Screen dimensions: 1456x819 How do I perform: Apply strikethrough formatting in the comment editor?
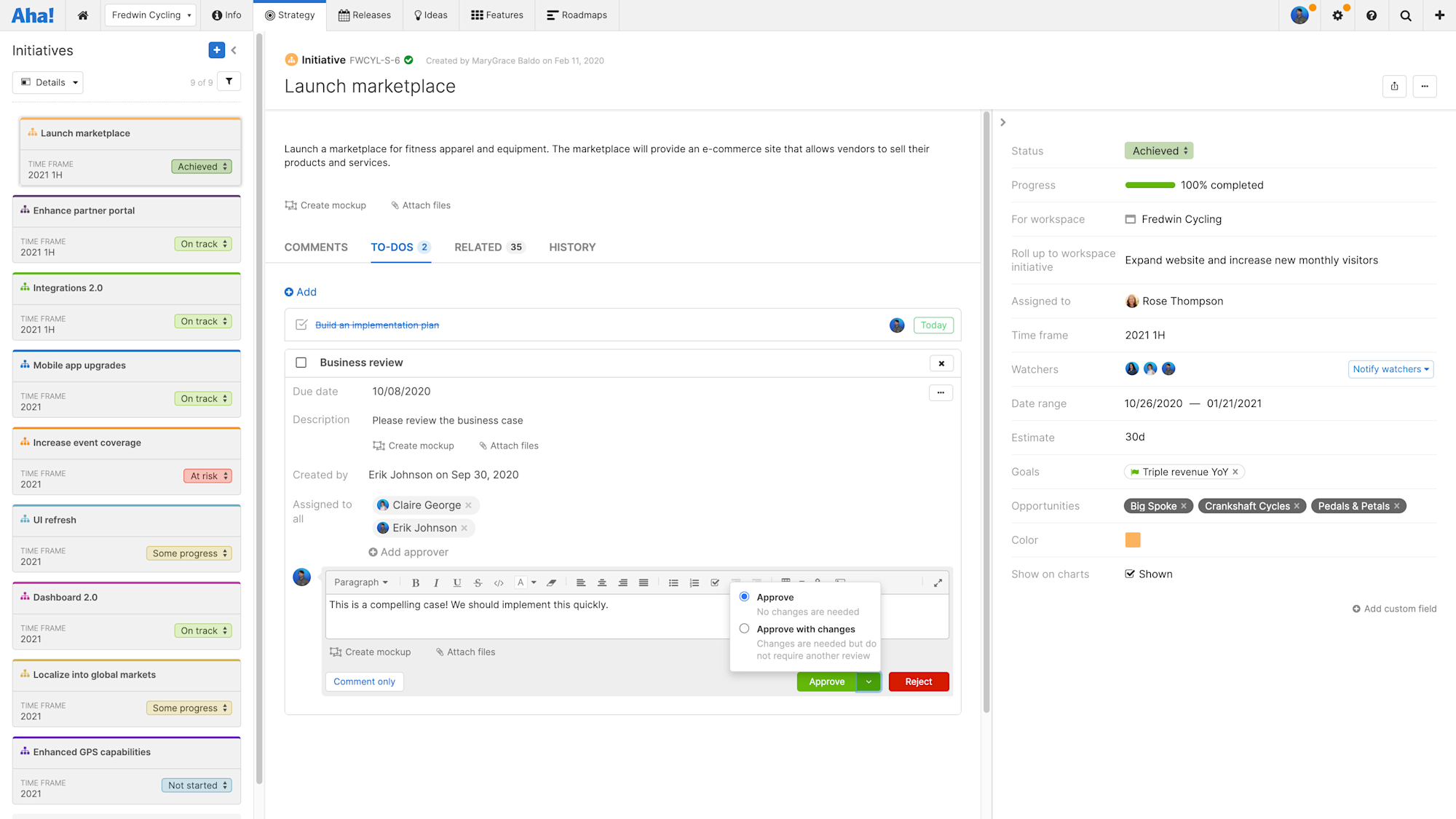click(x=478, y=582)
